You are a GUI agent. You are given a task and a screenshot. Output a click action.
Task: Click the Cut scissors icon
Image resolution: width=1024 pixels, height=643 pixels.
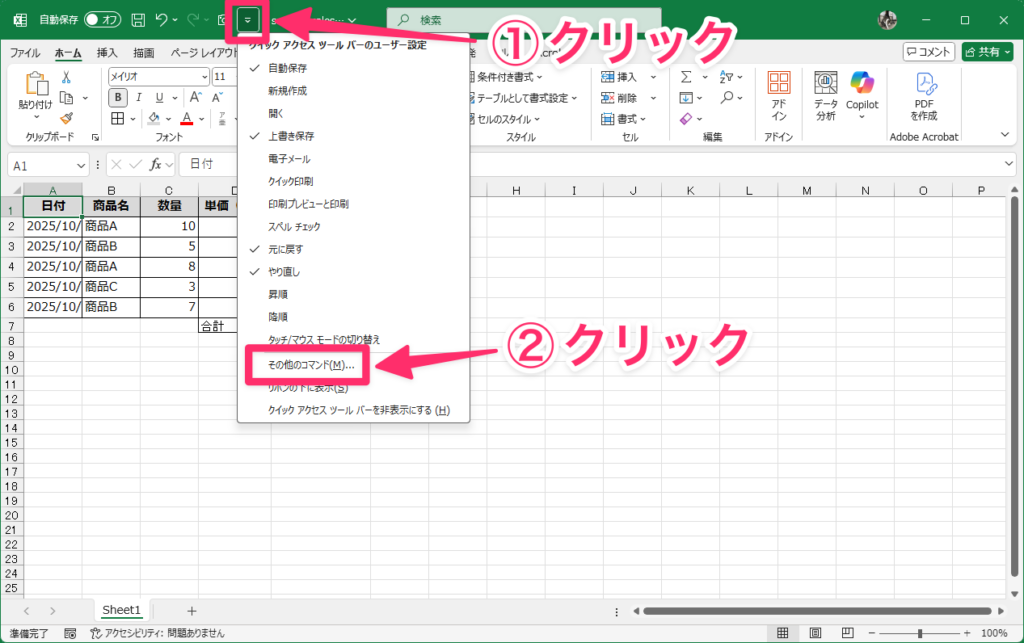[x=66, y=77]
